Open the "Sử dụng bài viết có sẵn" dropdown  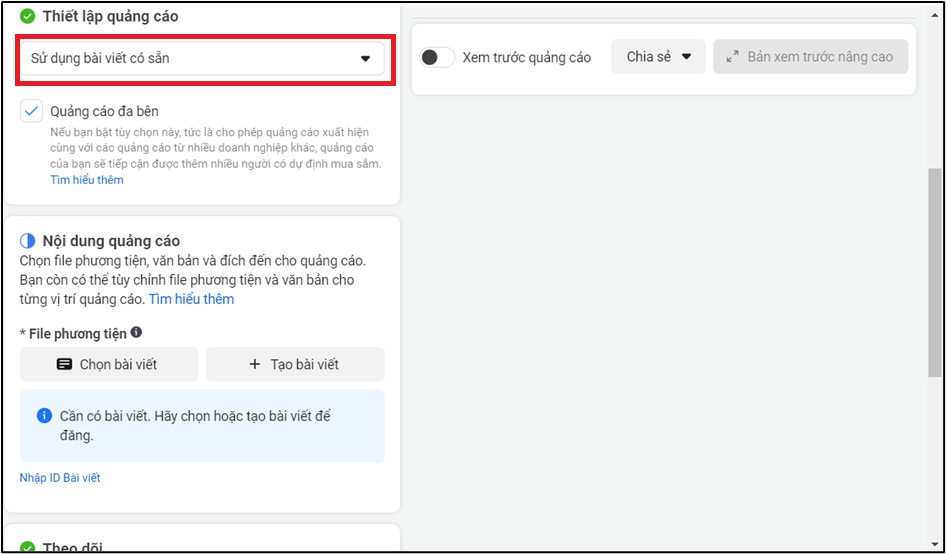pyautogui.click(x=202, y=59)
